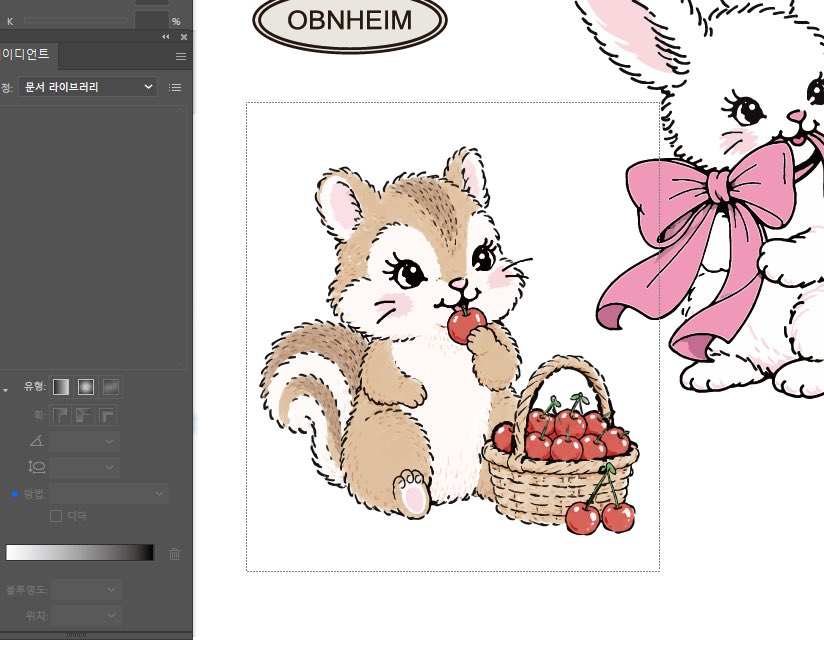This screenshot has height=667, width=824.
Task: Click the black-to-white gradient slider bar
Action: point(80,552)
